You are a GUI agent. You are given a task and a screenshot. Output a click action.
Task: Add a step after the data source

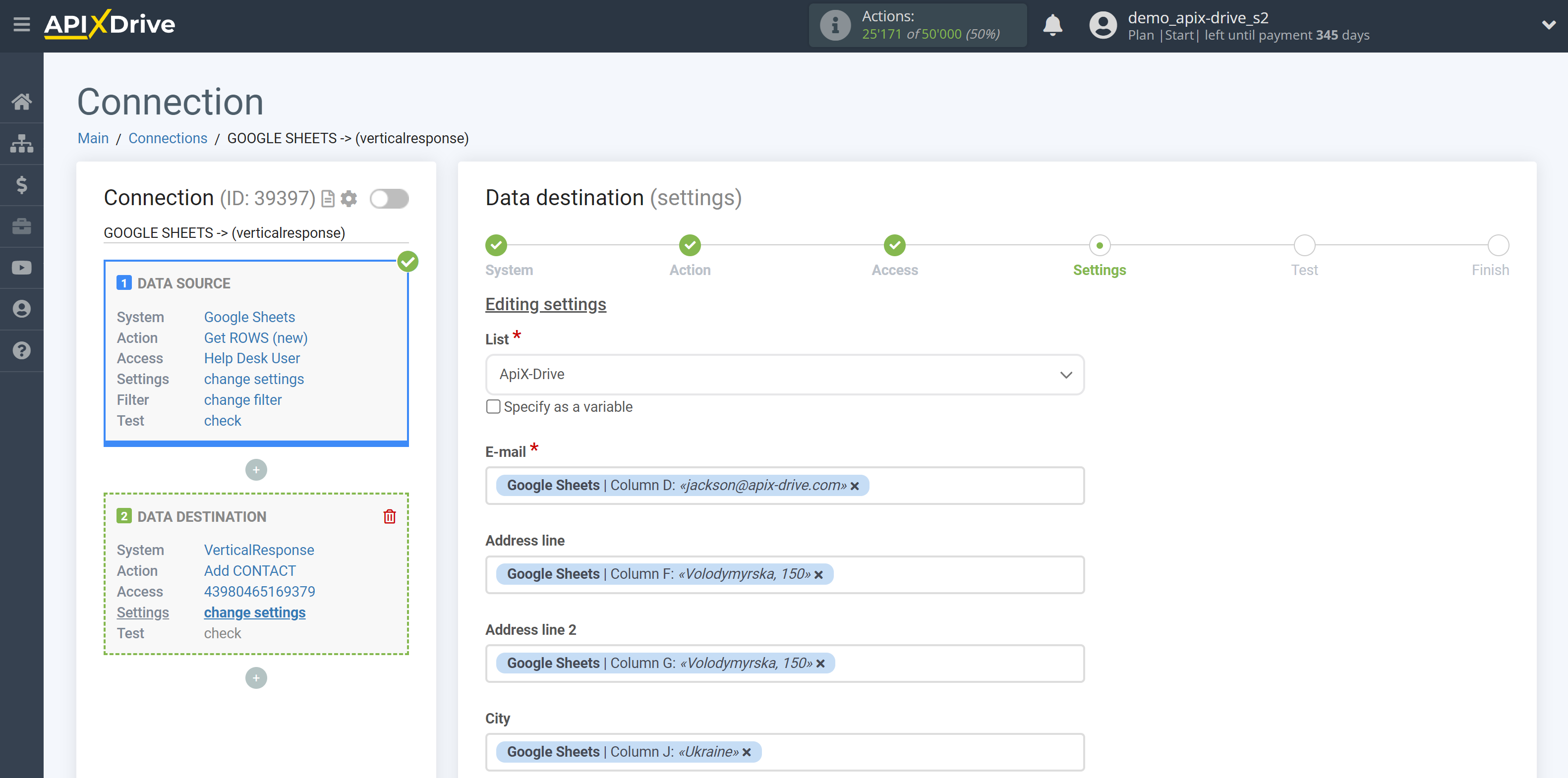click(256, 470)
